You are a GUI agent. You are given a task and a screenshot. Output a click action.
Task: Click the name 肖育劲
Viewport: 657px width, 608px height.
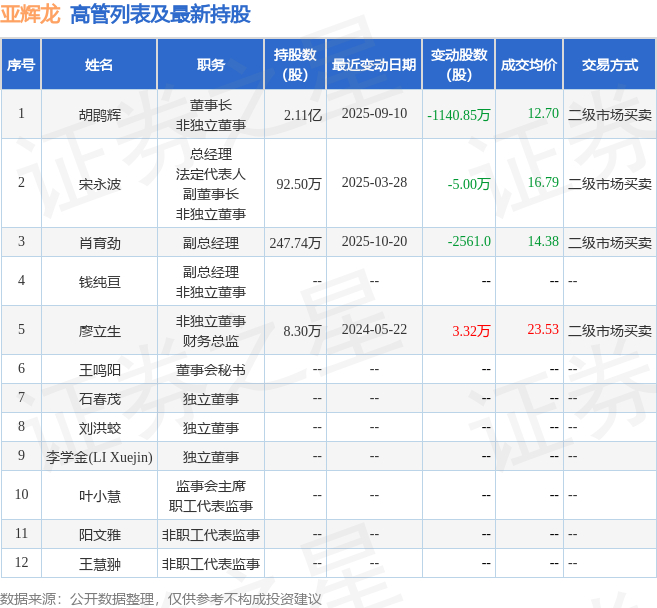(100, 243)
